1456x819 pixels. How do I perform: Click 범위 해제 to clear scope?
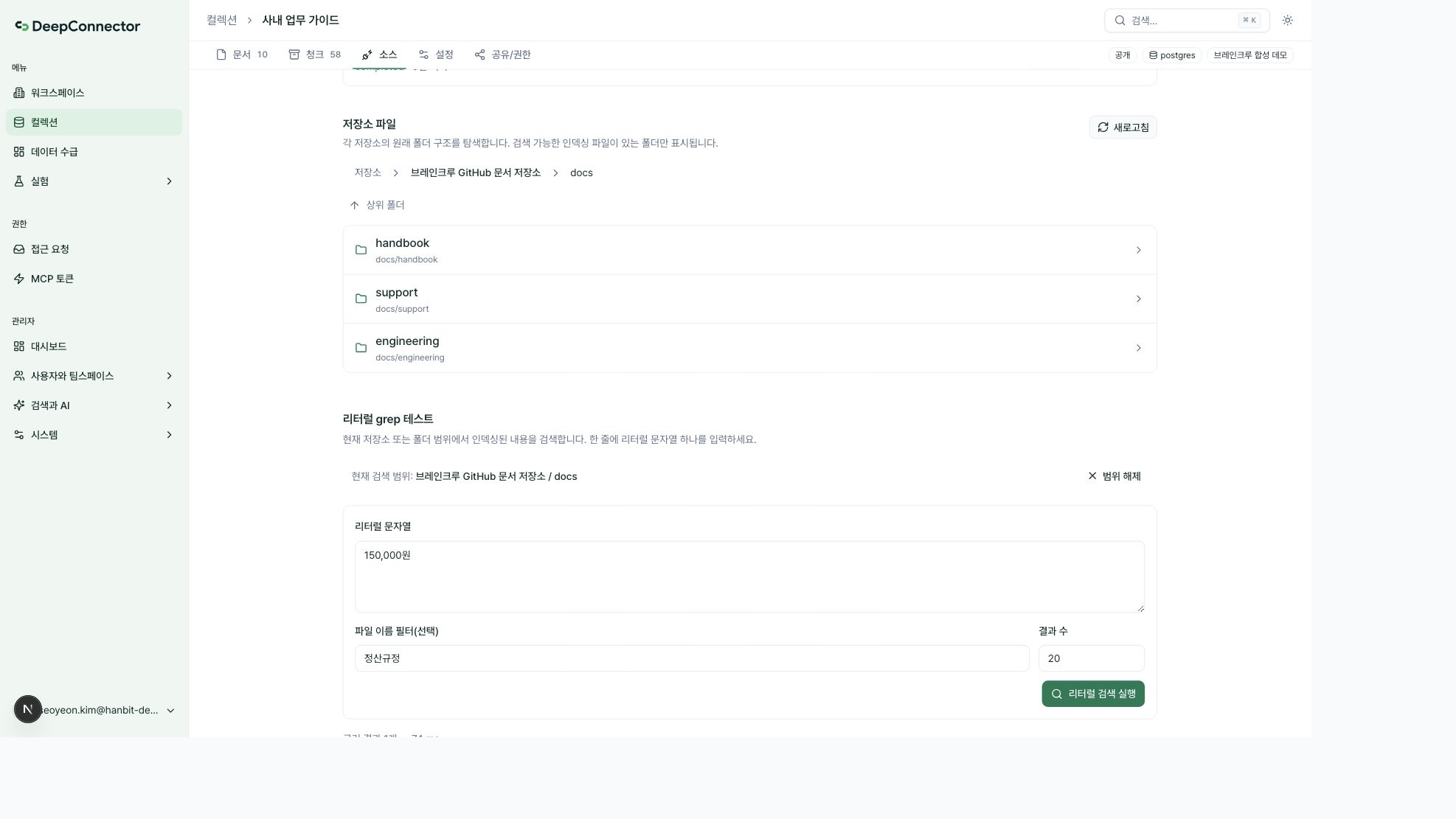click(1114, 476)
